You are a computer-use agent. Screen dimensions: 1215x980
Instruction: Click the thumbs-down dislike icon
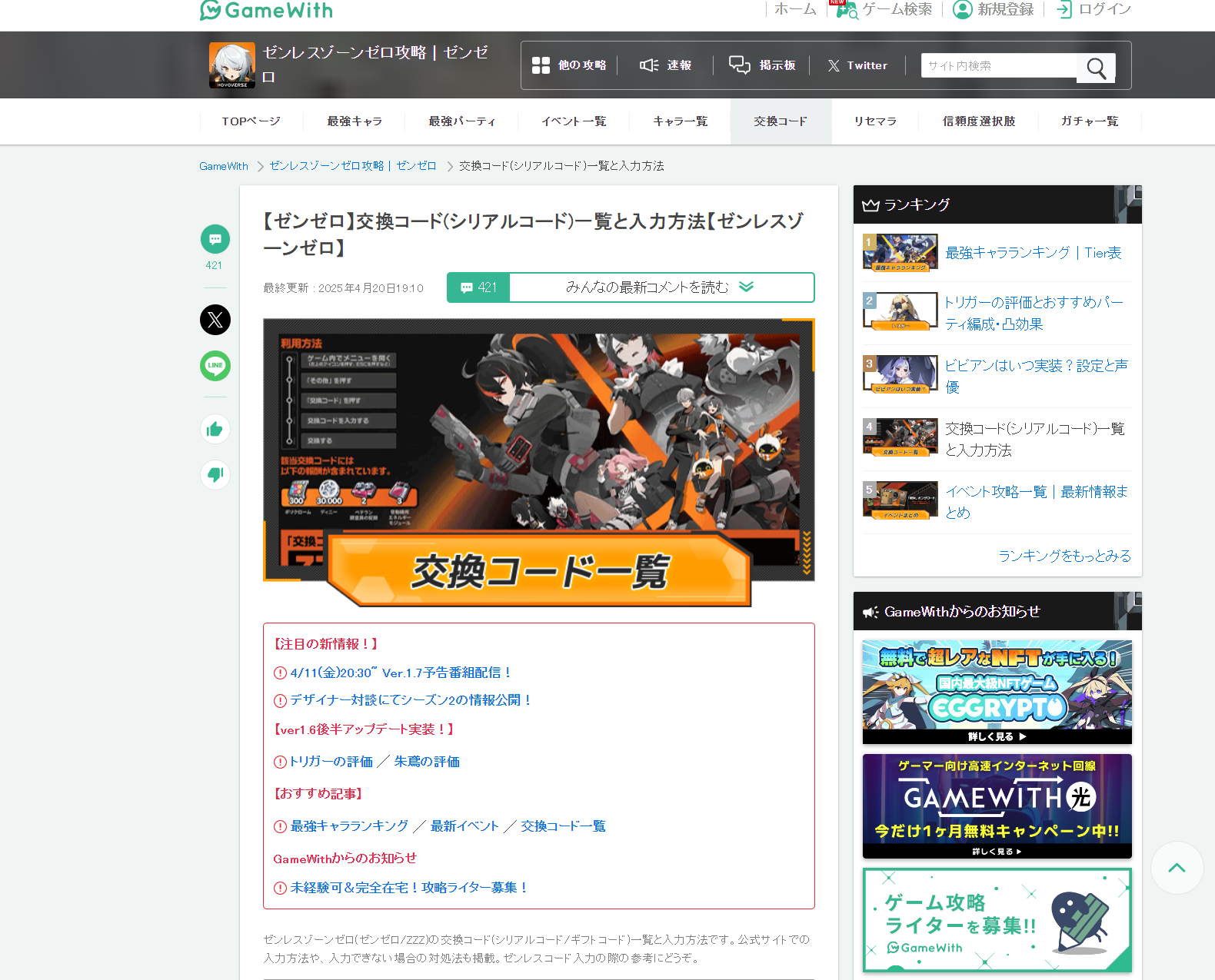point(215,475)
